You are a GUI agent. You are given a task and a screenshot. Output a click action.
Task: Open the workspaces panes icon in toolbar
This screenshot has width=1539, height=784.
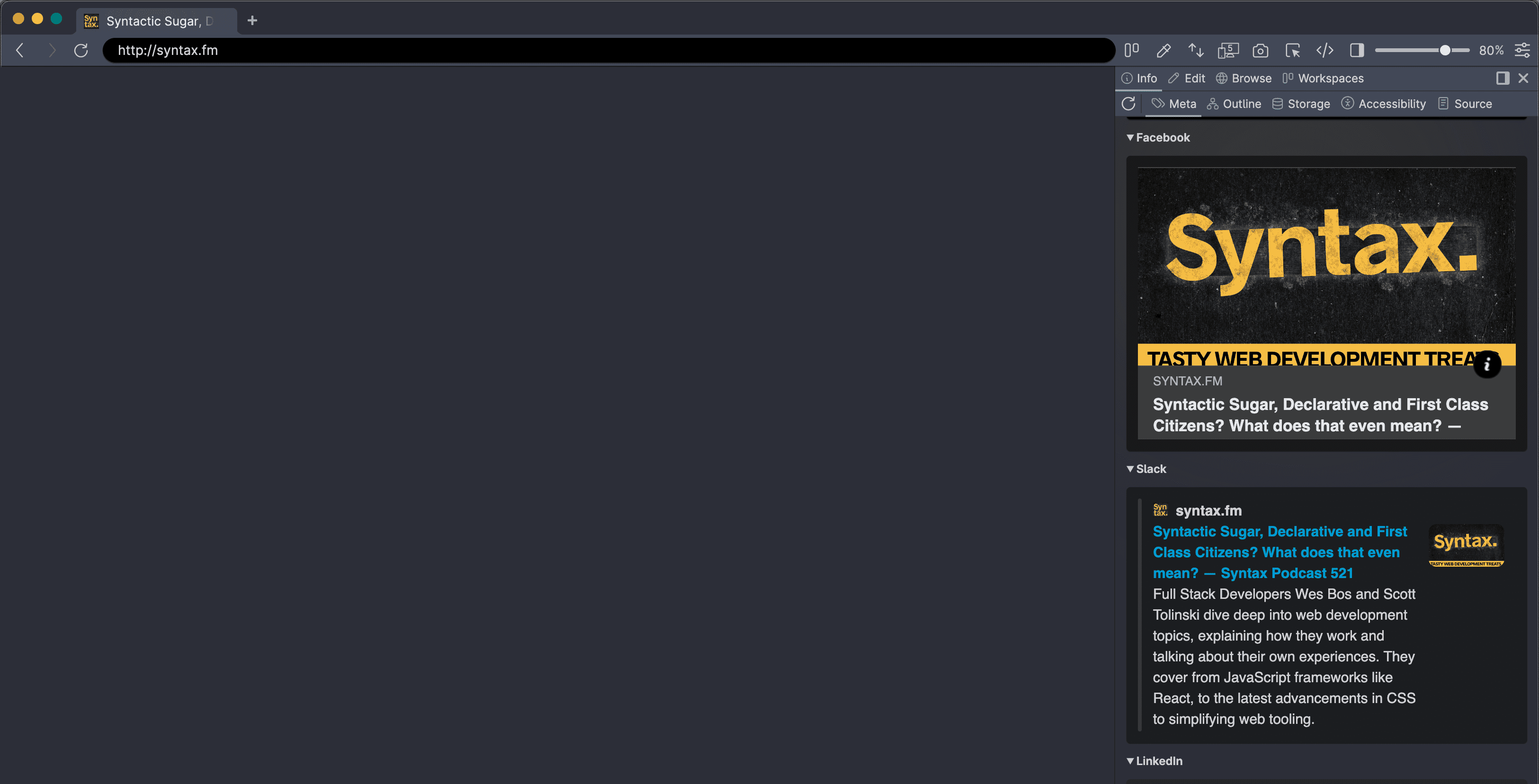(1132, 50)
